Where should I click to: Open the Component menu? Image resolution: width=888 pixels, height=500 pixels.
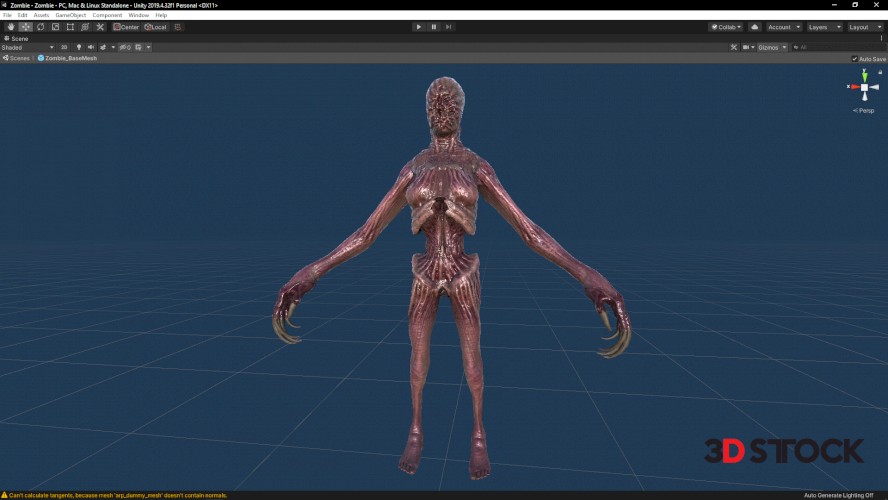(x=107, y=15)
